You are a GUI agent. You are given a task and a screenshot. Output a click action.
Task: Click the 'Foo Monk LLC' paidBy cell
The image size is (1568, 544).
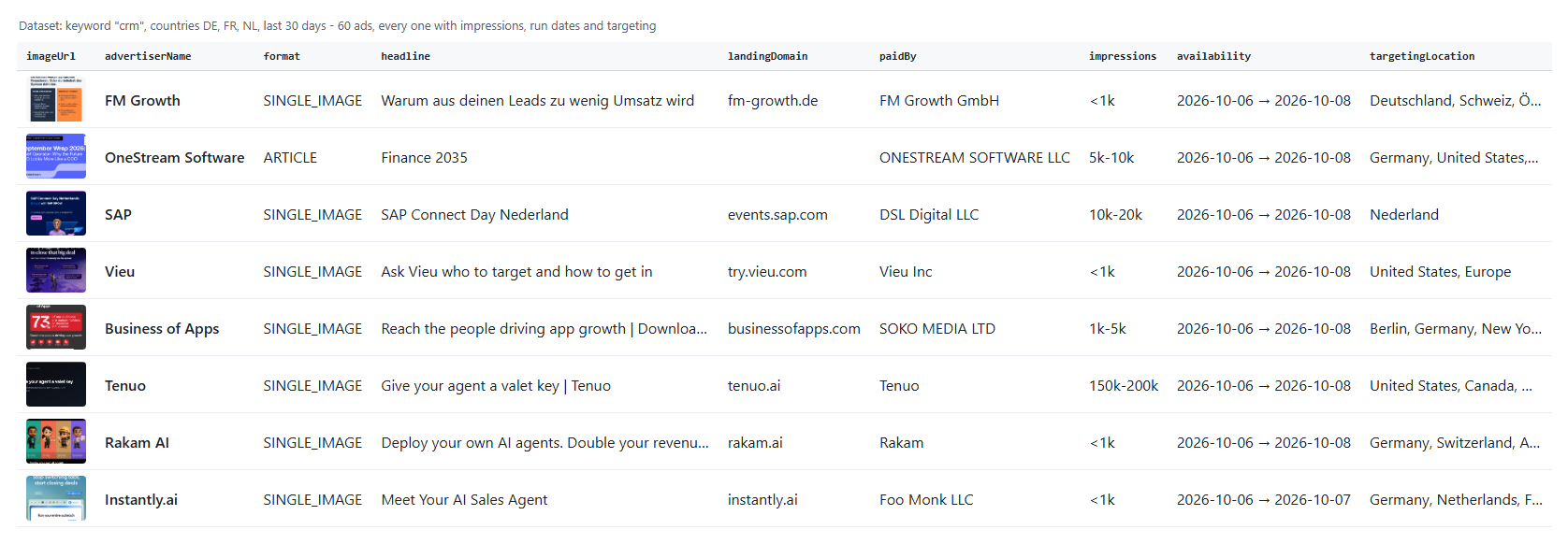(926, 499)
